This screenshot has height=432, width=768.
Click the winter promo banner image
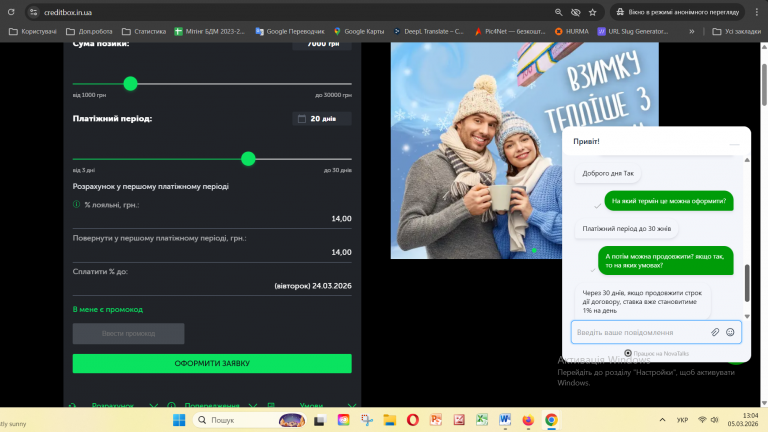476,150
